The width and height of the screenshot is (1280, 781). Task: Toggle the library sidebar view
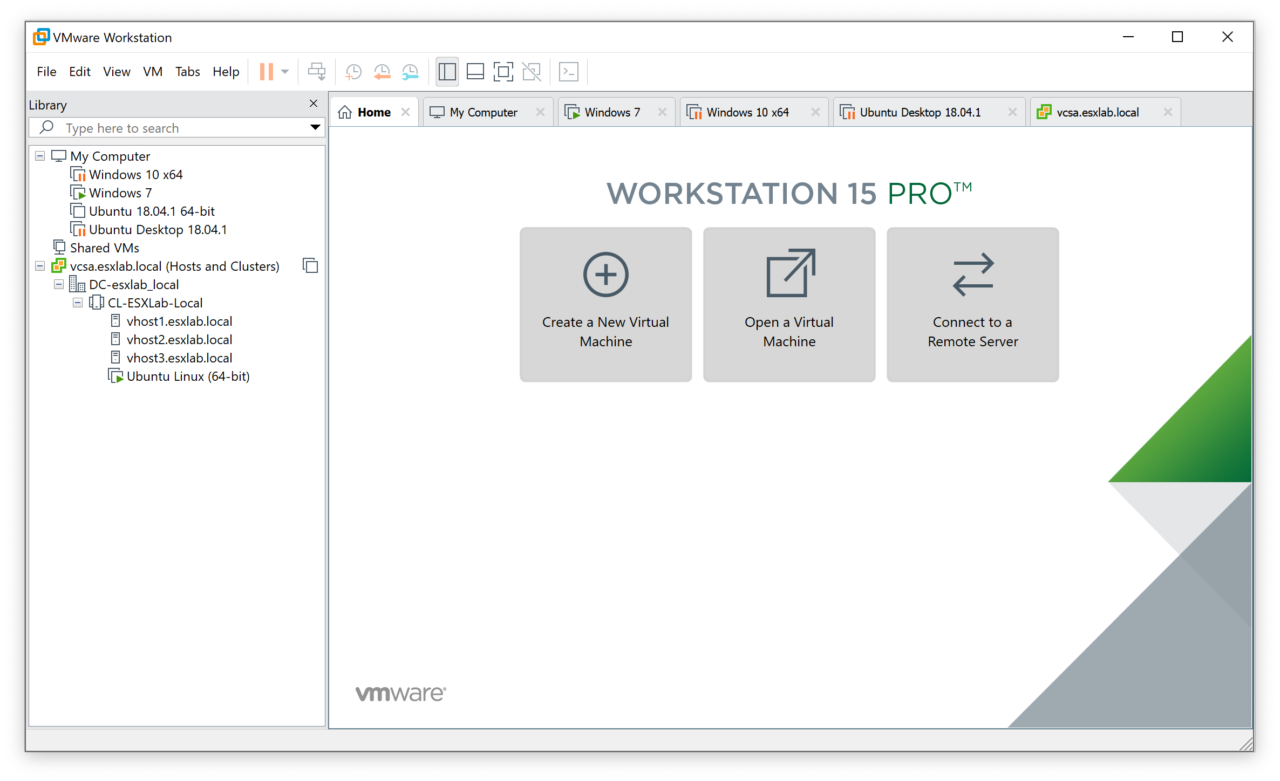click(x=447, y=72)
